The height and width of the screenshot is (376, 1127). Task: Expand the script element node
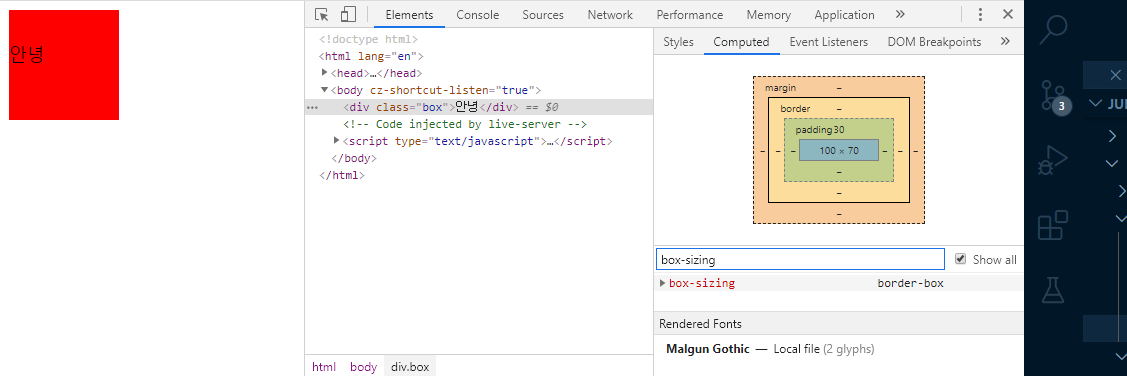337,140
